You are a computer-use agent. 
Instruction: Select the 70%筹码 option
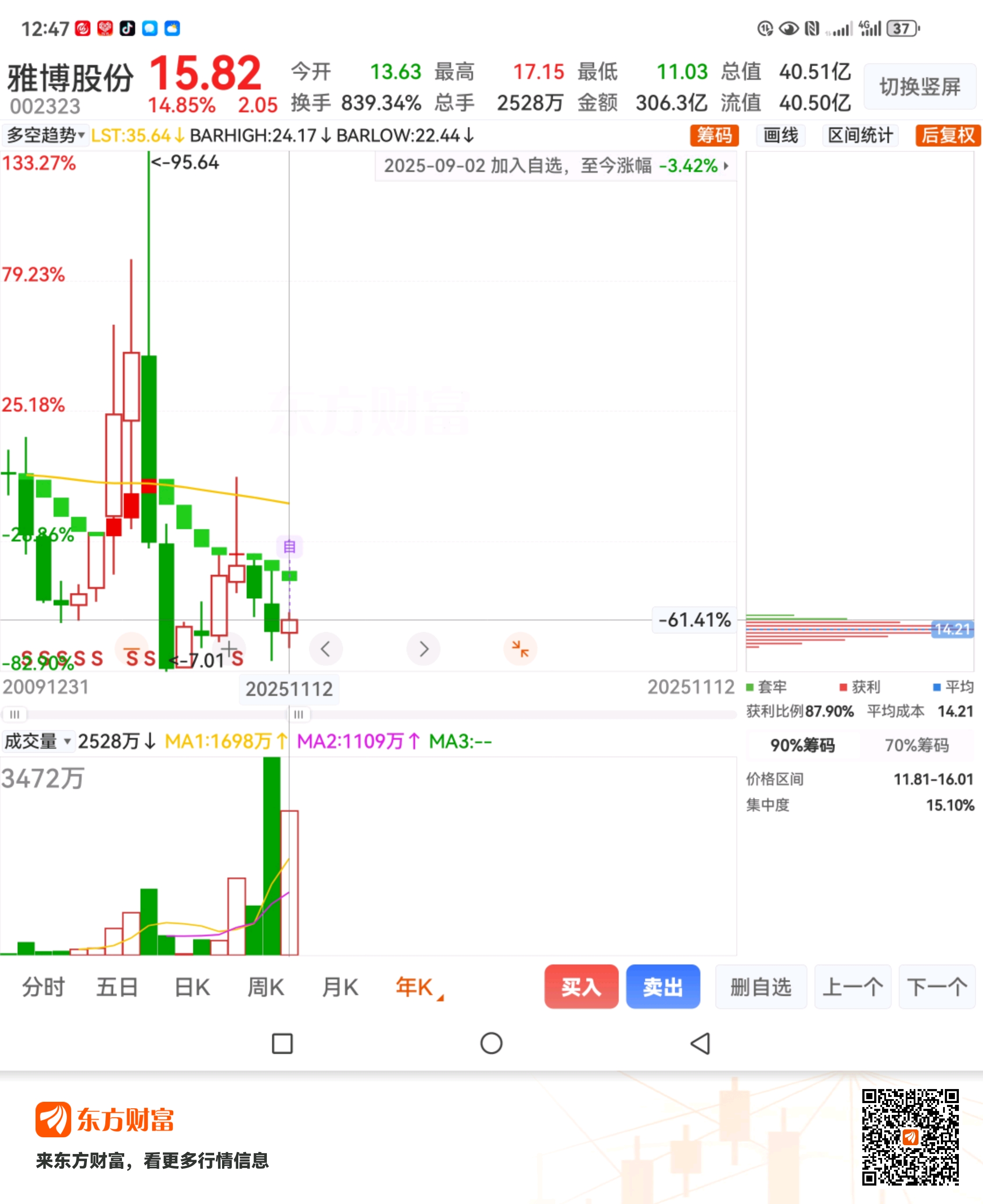916,745
